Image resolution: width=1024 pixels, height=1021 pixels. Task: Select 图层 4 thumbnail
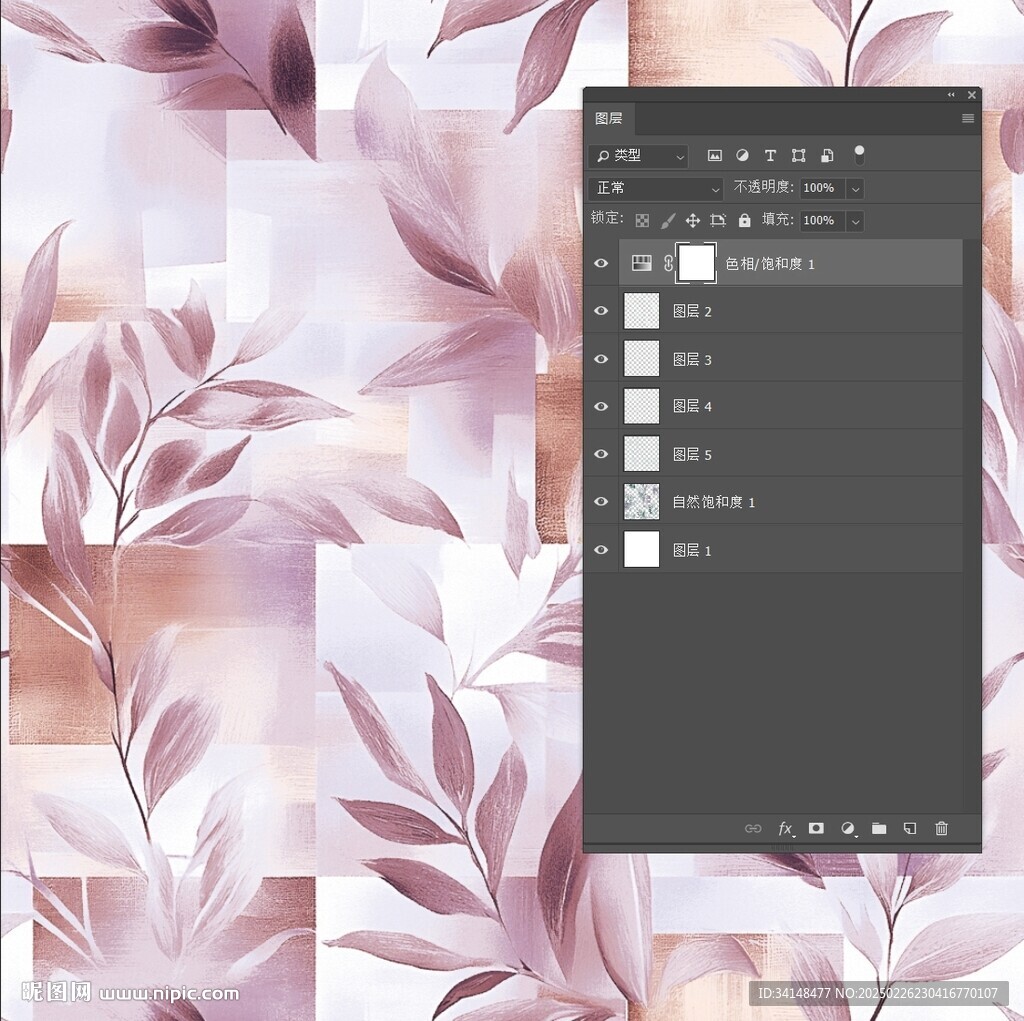click(641, 406)
